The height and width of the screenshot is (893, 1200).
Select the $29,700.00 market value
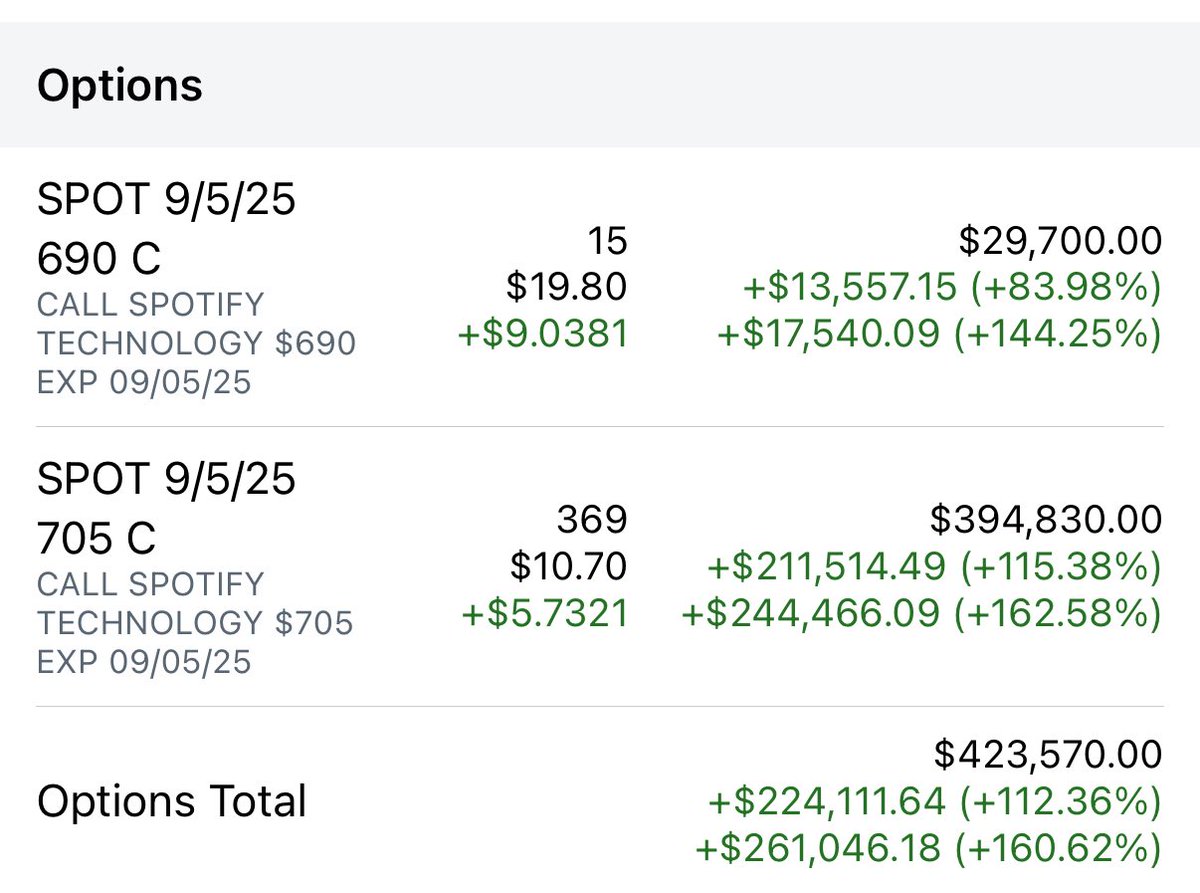pos(1060,241)
